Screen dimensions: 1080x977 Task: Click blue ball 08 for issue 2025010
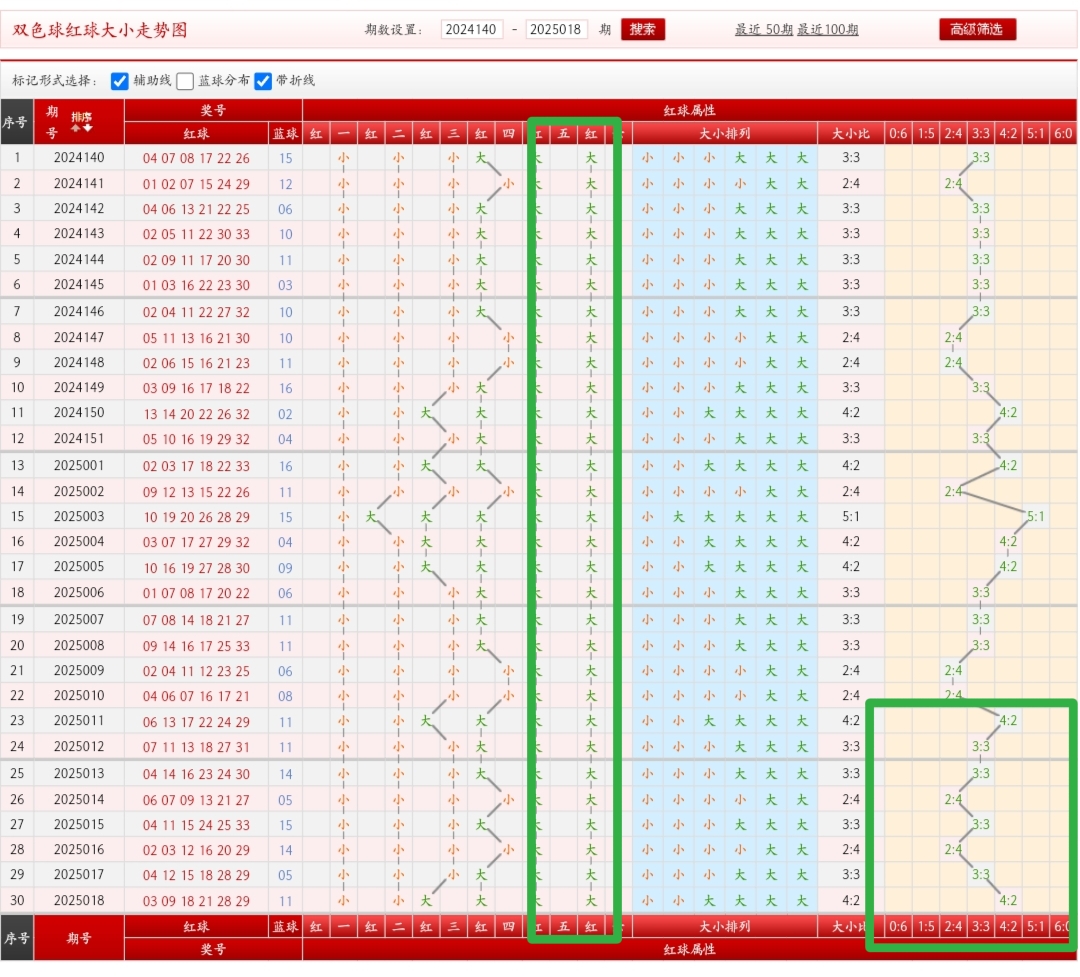pos(286,696)
